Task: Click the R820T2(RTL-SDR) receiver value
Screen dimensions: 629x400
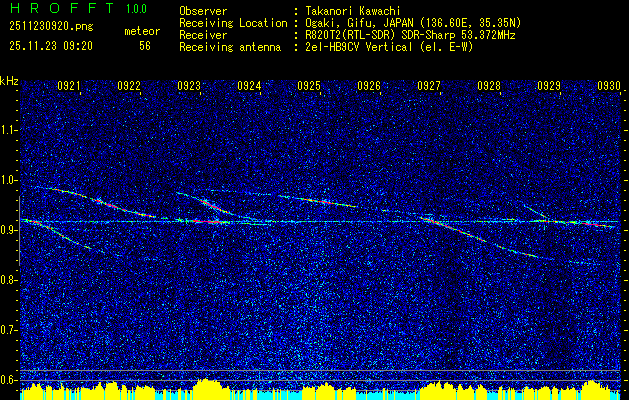Action: (410, 35)
